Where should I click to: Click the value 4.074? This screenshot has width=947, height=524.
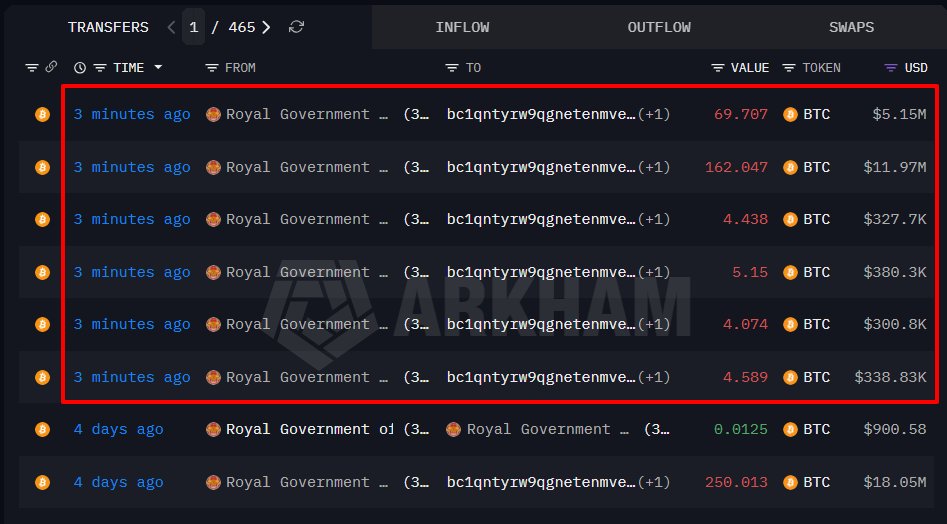[x=745, y=324]
